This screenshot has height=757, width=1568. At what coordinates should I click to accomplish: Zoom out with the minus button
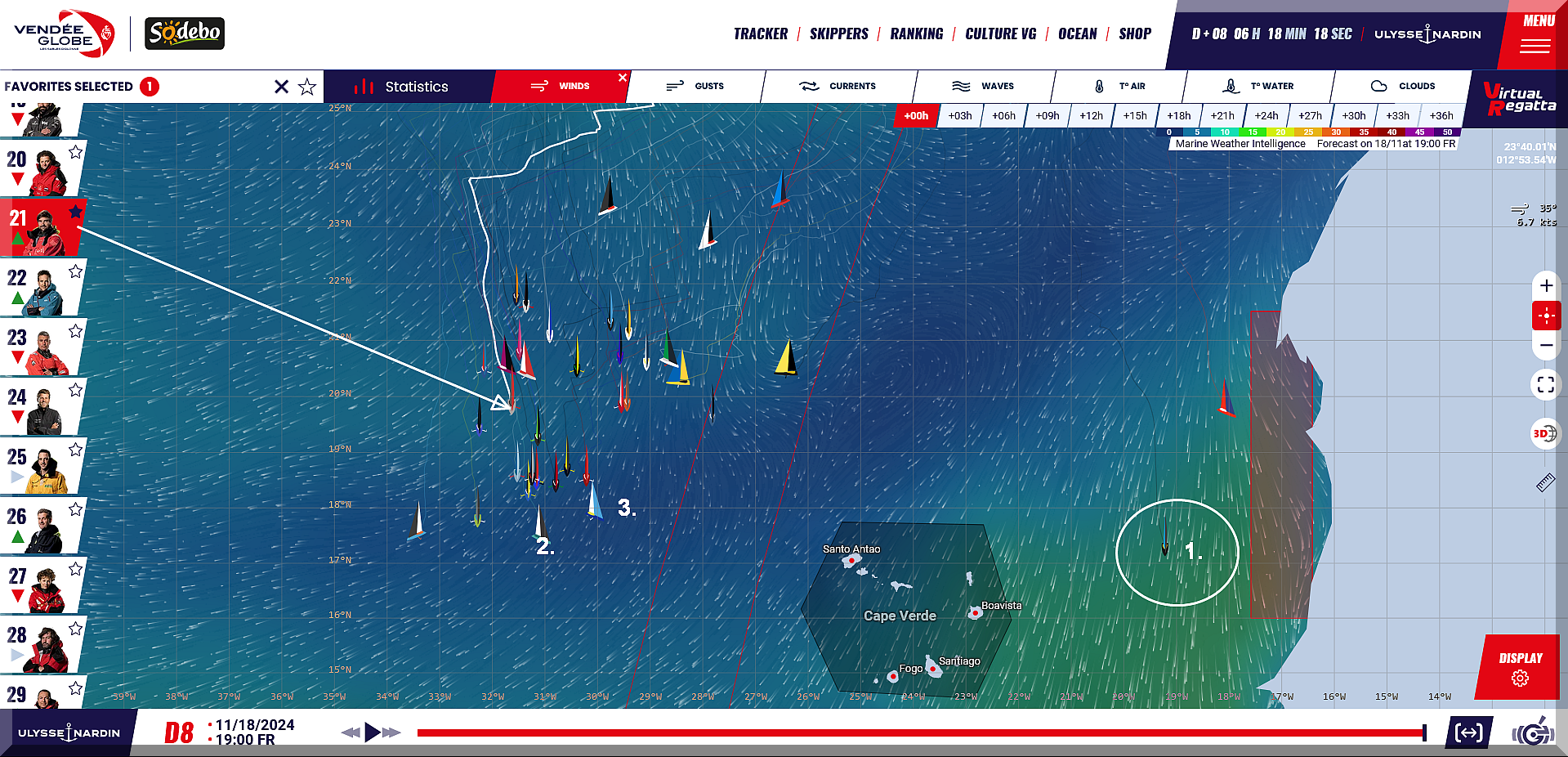1546,345
